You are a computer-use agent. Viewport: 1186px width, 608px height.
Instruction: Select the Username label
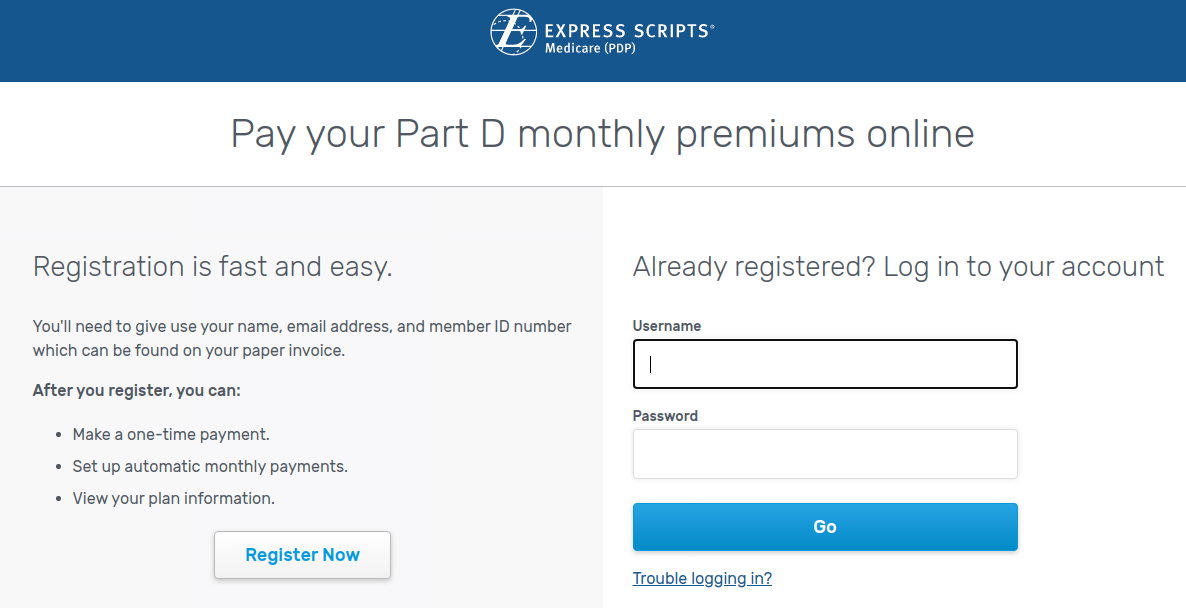click(x=666, y=325)
